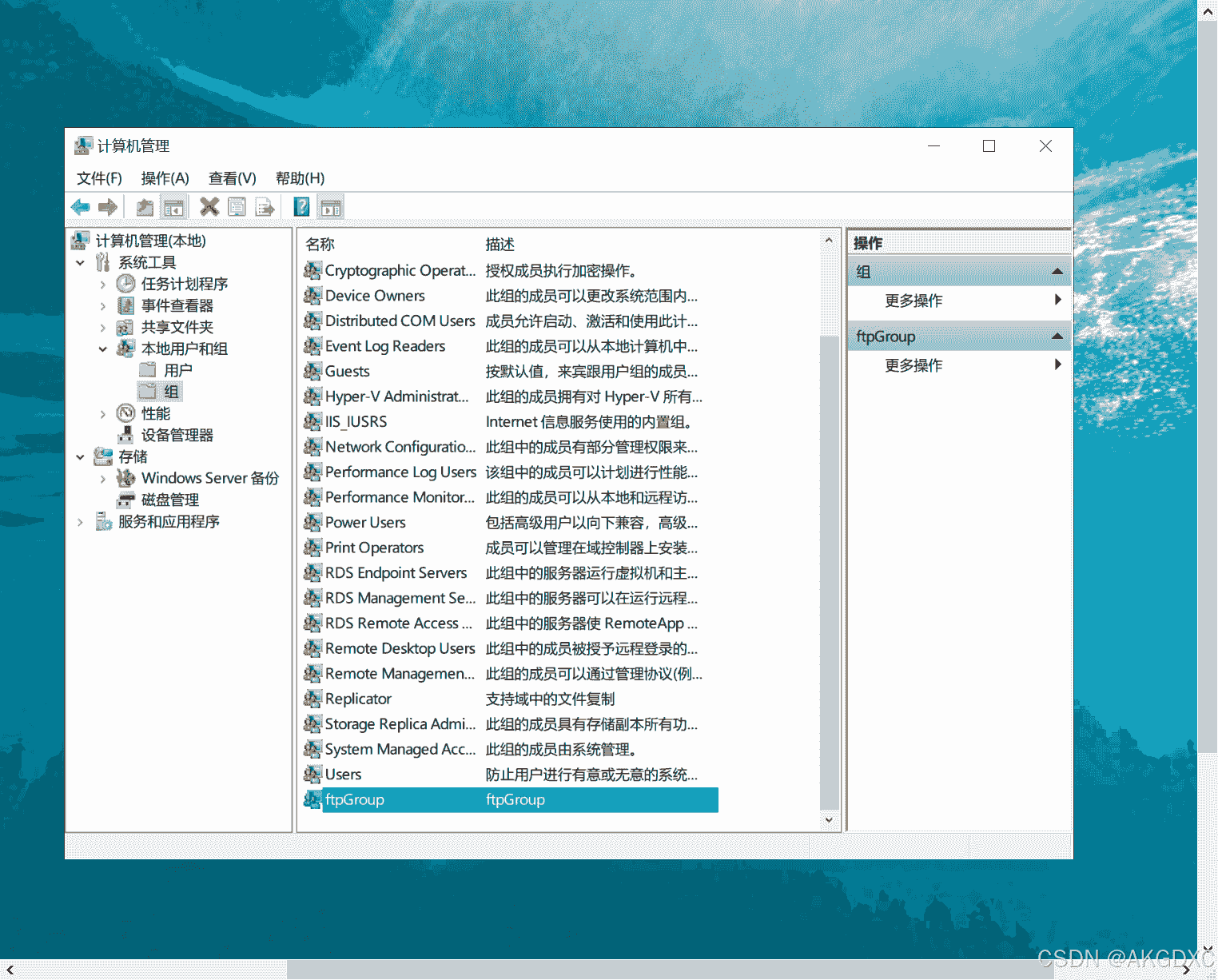This screenshot has height=980, width=1218.
Task: Expand the 任务计划程序 tree node
Action: [102, 285]
